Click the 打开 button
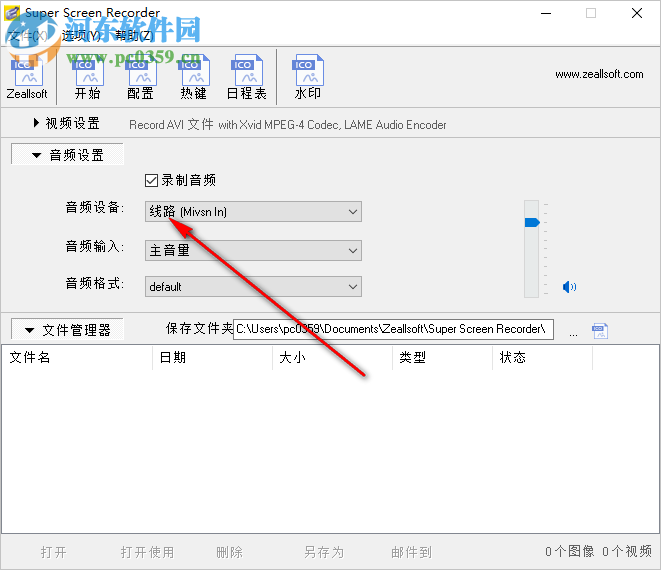This screenshot has height=570, width=661. [54, 552]
